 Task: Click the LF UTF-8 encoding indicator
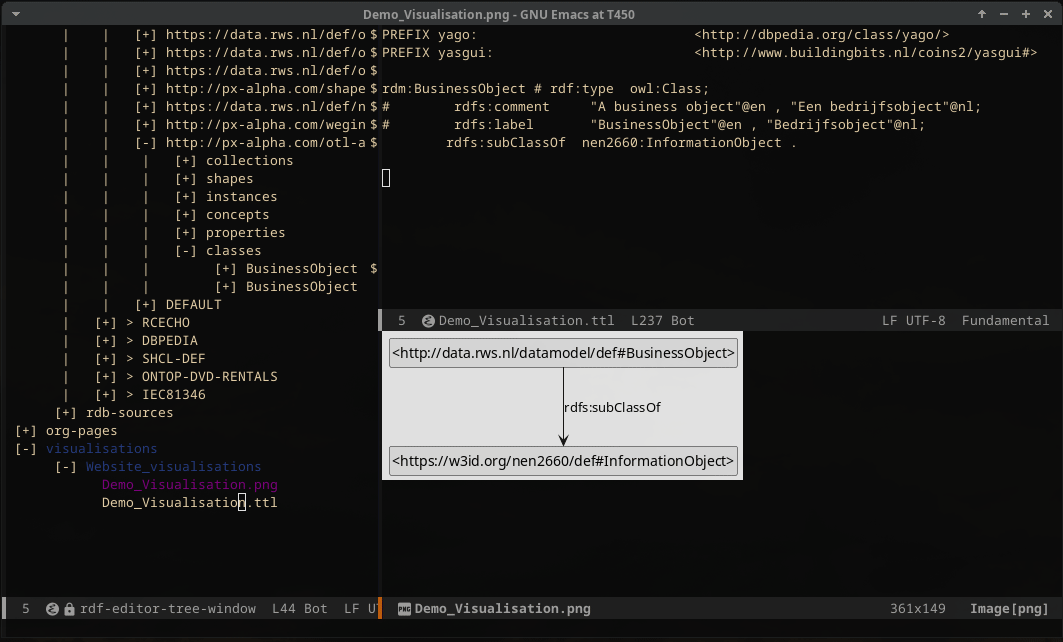913,321
